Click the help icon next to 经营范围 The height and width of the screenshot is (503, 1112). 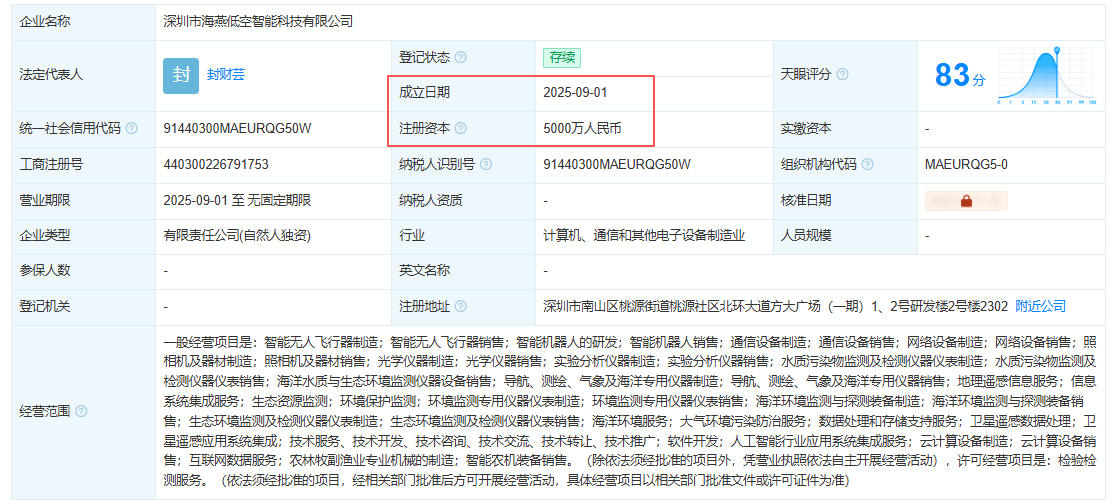[81, 411]
